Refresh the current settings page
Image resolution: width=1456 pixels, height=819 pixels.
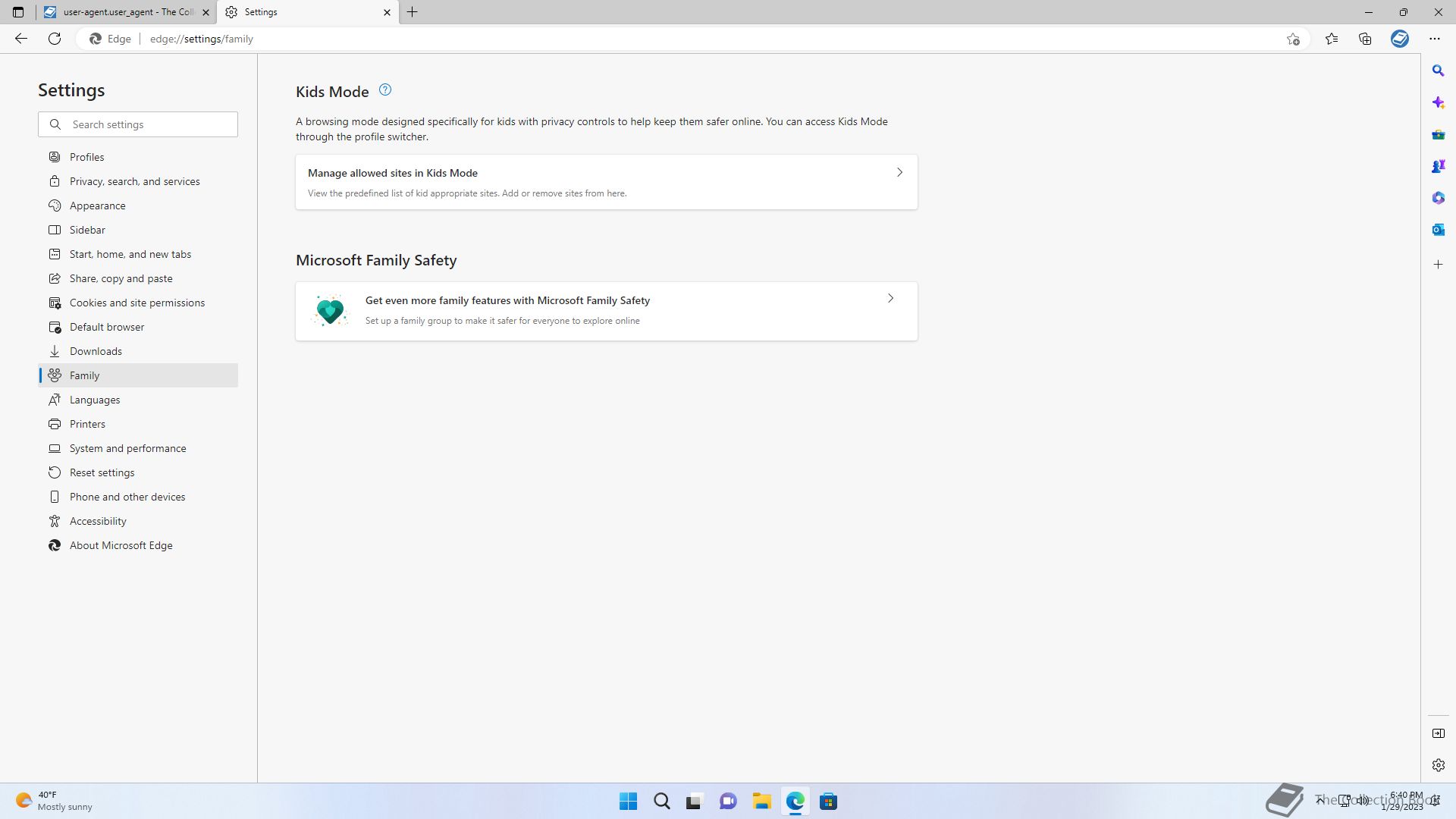tap(55, 39)
